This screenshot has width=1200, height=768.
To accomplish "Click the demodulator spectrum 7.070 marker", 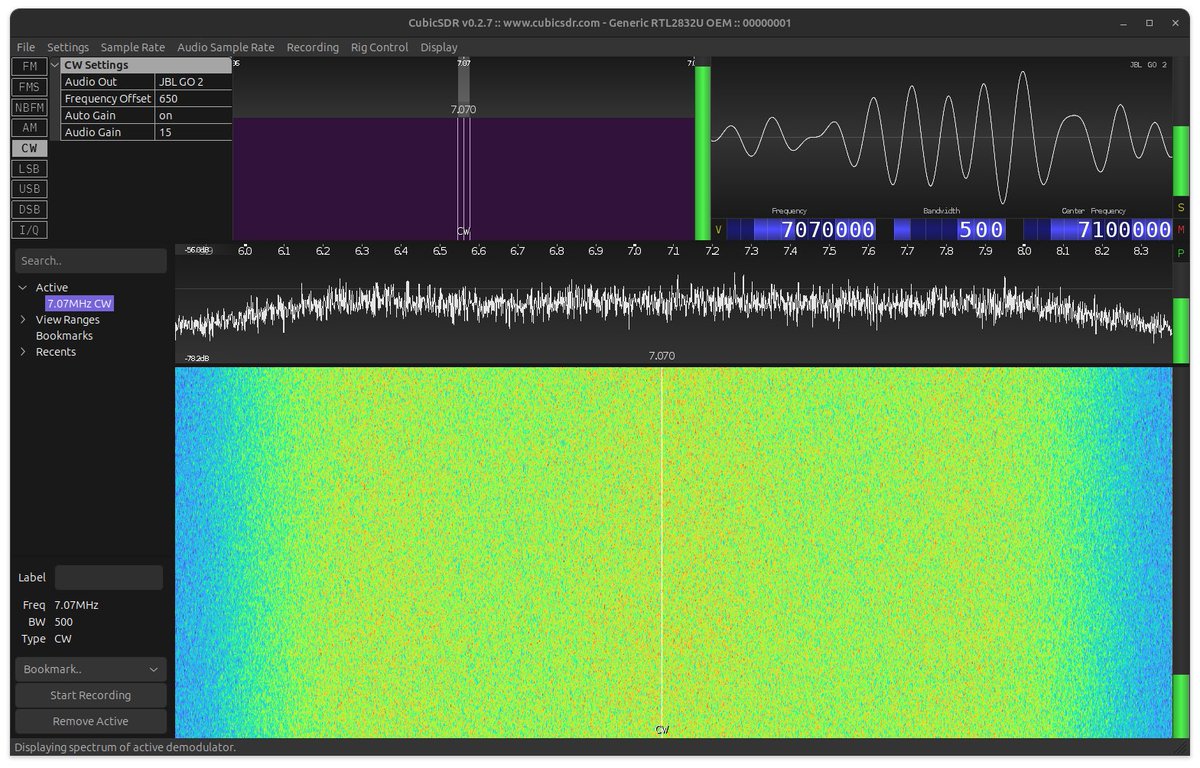I will [x=464, y=109].
